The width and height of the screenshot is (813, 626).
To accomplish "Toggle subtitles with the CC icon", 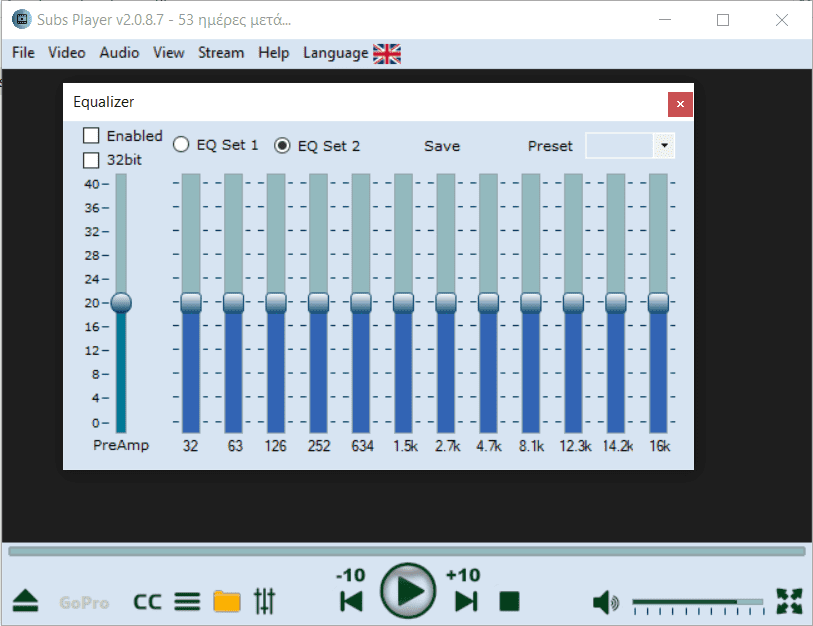I will pos(147,602).
